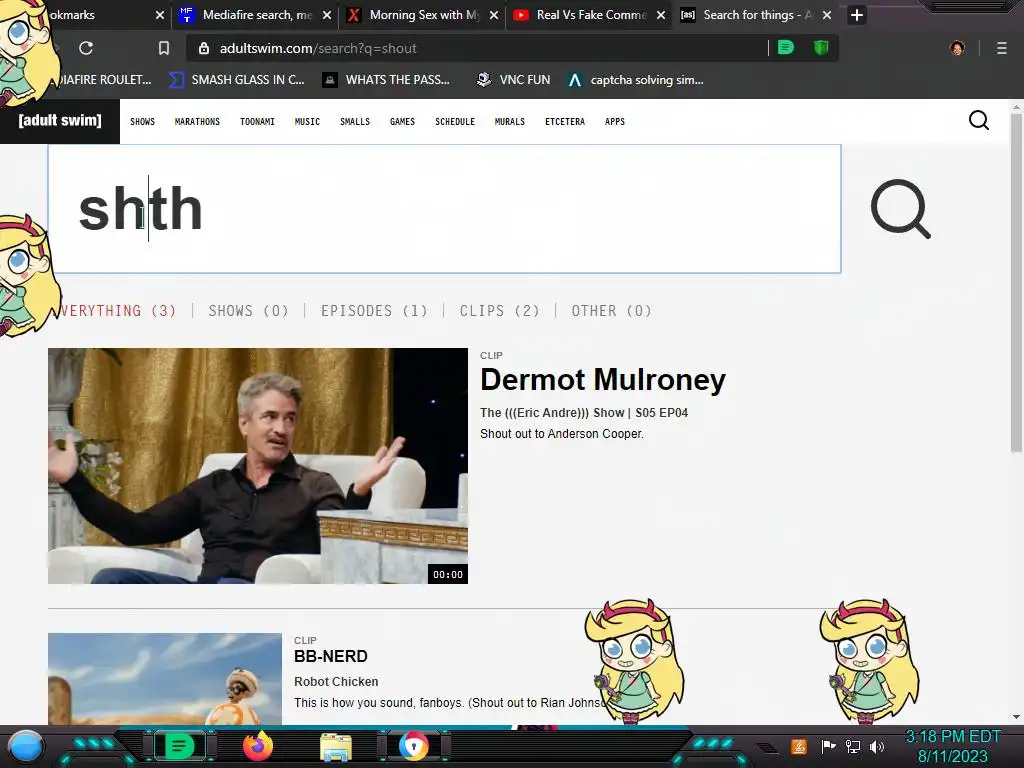
Task: Open the GAMES nav item
Action: pyautogui.click(x=402, y=121)
